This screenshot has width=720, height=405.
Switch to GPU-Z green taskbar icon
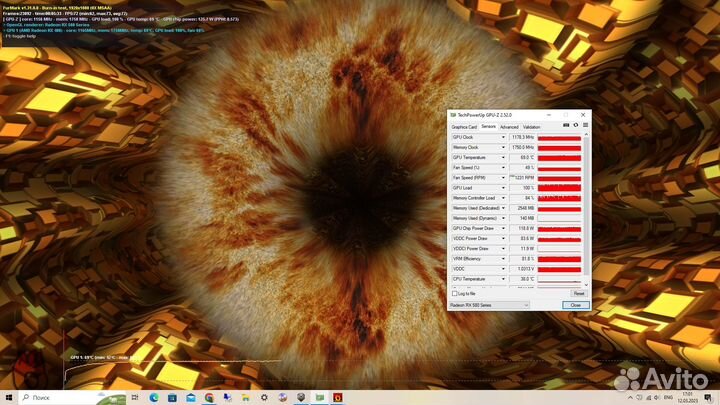pyautogui.click(x=320, y=397)
